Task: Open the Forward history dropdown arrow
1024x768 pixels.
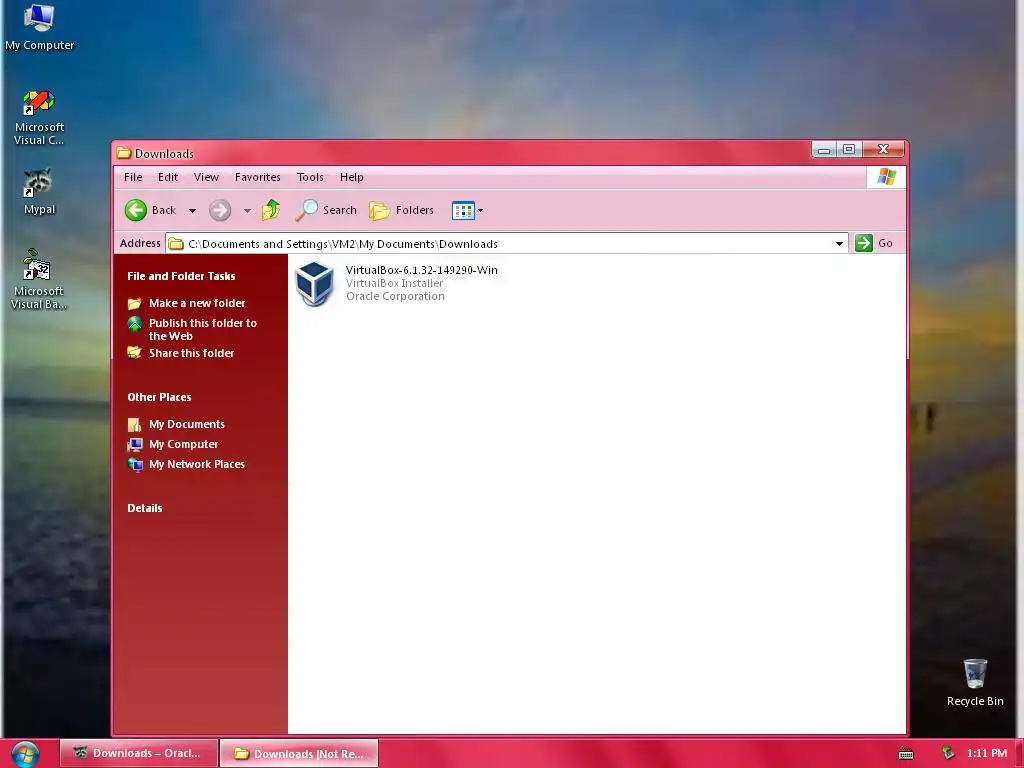Action: pyautogui.click(x=247, y=211)
